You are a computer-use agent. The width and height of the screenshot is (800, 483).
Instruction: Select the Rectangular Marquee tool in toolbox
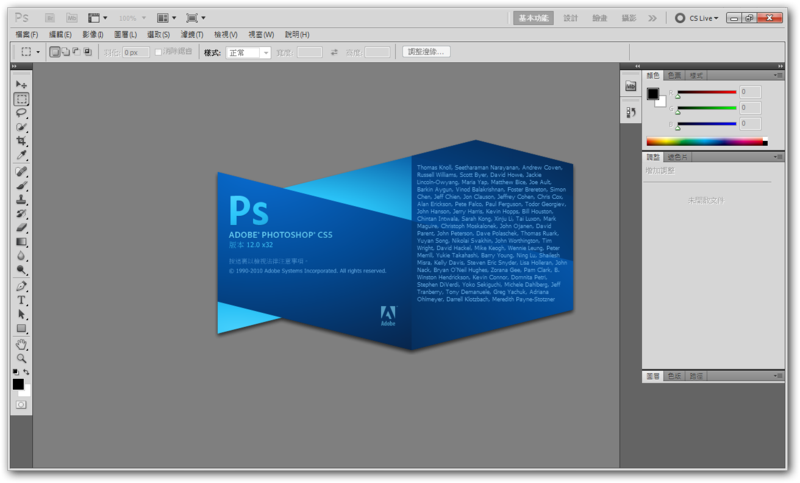coord(21,99)
